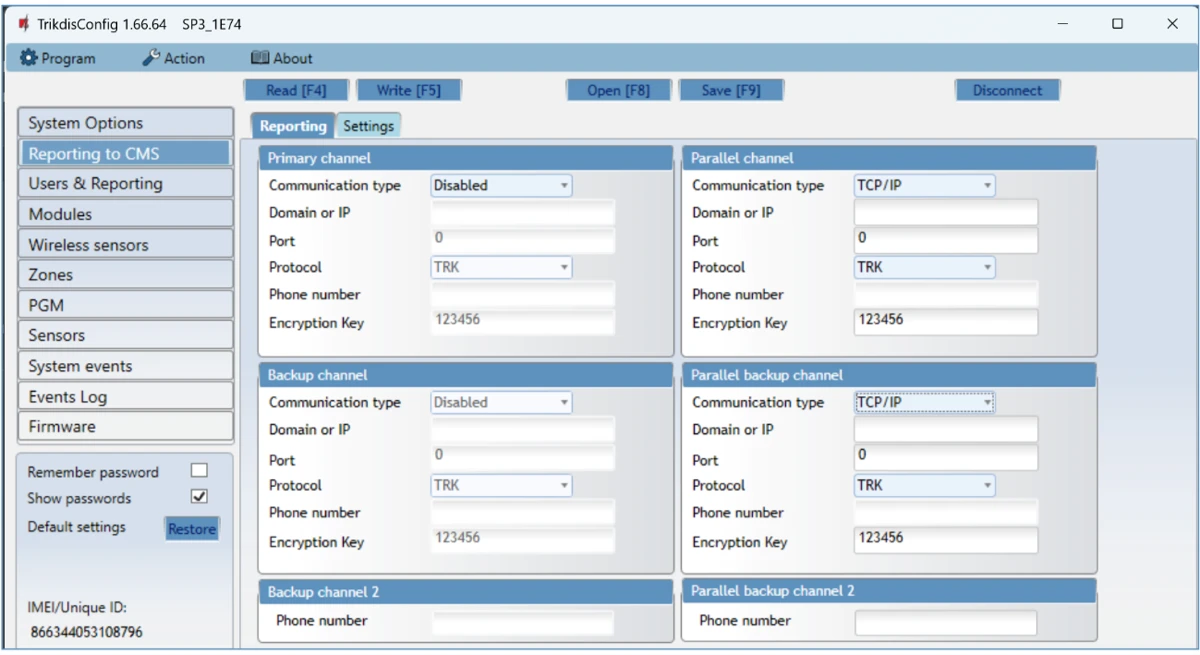Click the Disconnect button

tap(1007, 90)
